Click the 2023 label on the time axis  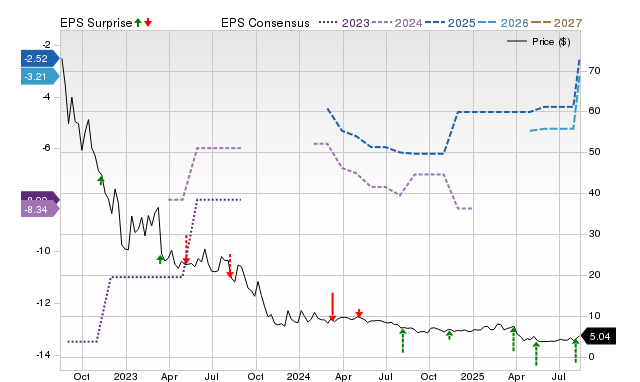coord(125,376)
